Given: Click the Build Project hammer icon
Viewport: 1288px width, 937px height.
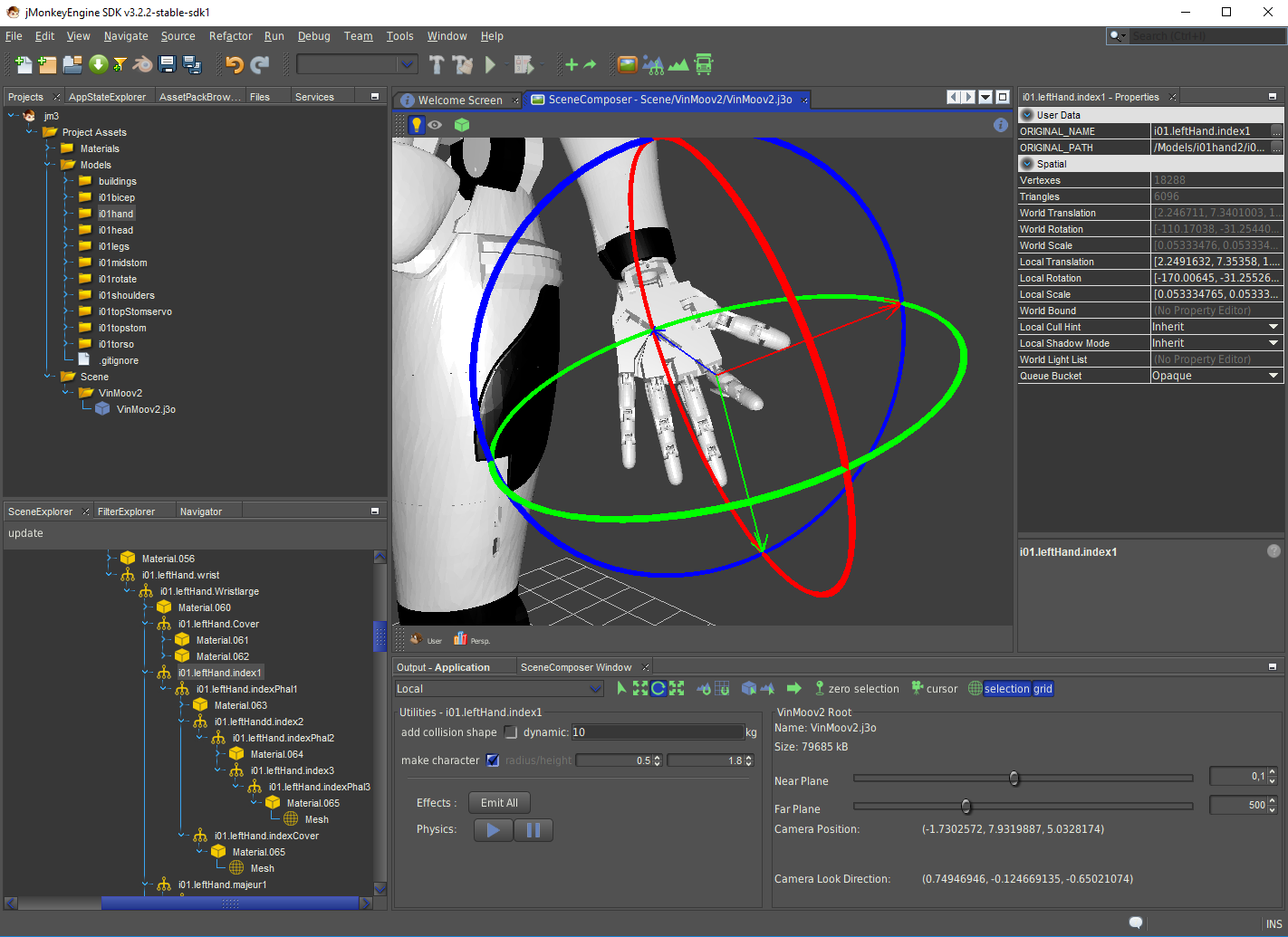Looking at the screenshot, I should coord(437,64).
